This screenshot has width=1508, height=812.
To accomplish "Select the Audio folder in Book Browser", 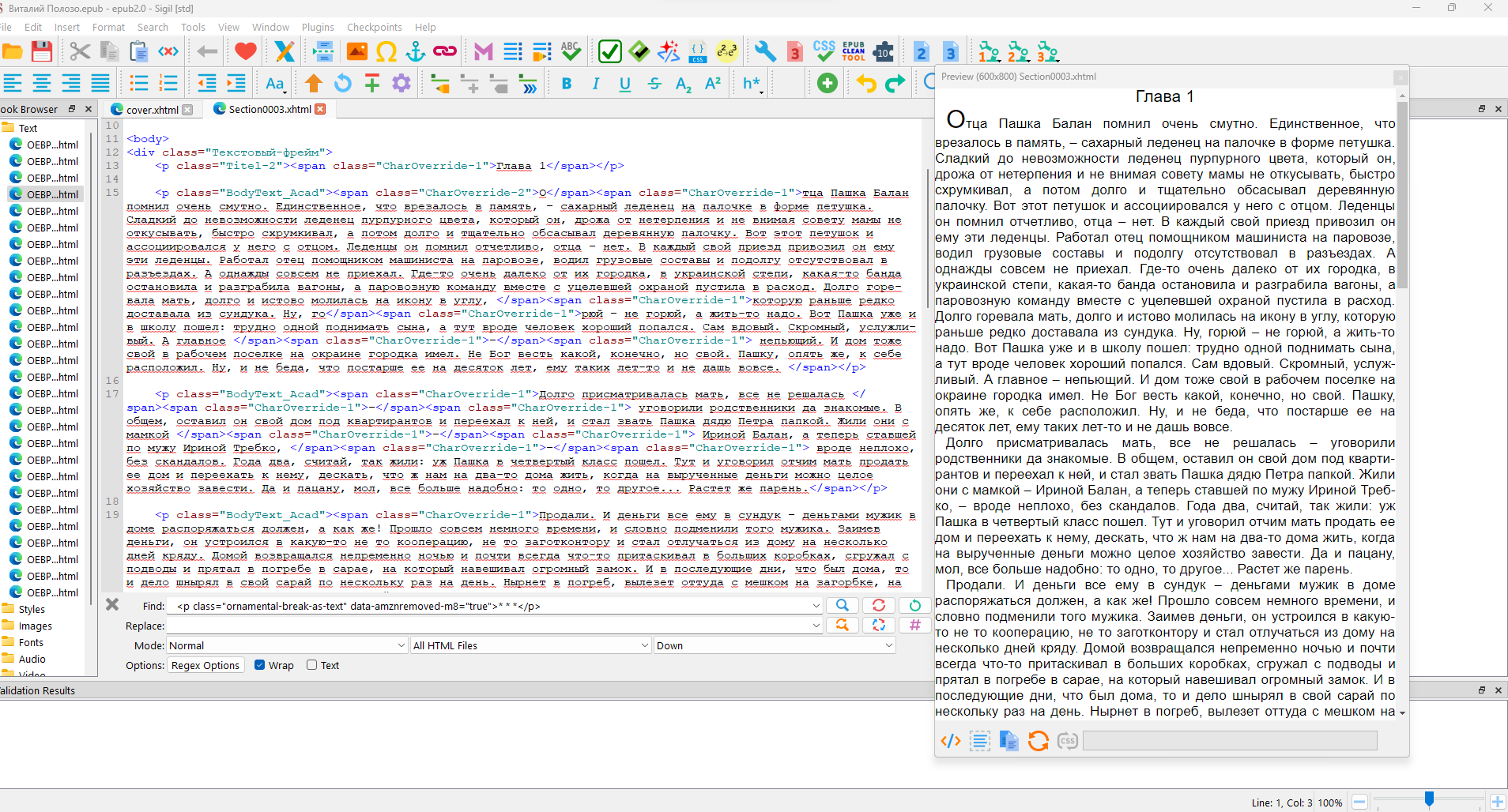I will [x=32, y=659].
